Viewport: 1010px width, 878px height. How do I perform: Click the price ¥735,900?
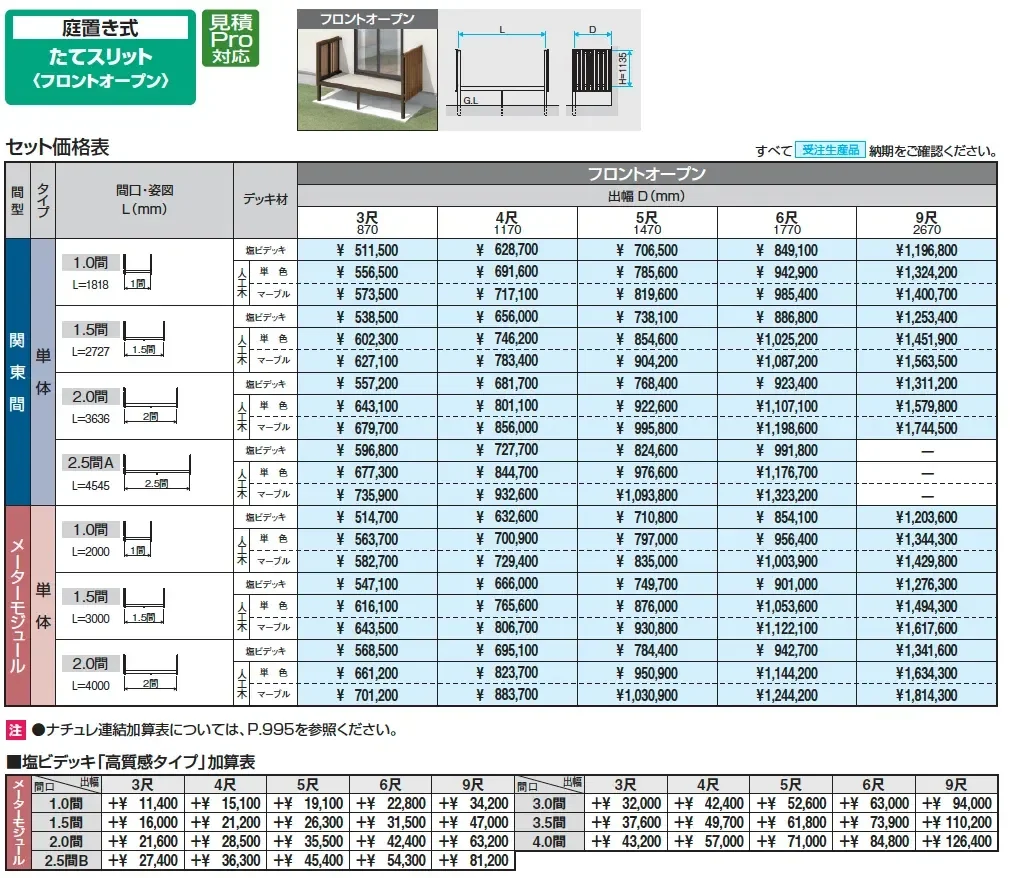click(x=367, y=495)
